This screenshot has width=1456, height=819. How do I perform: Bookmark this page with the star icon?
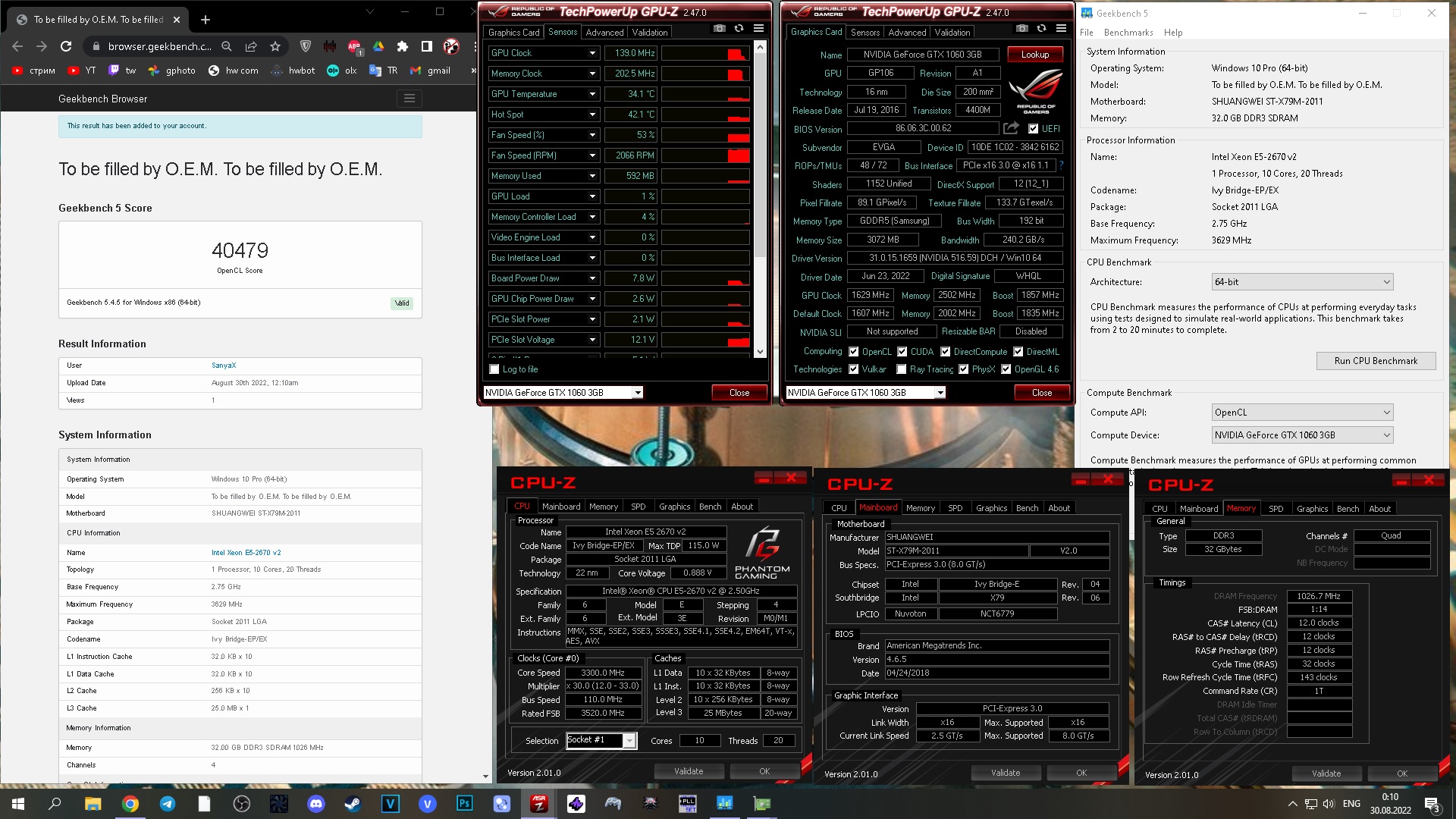click(275, 46)
